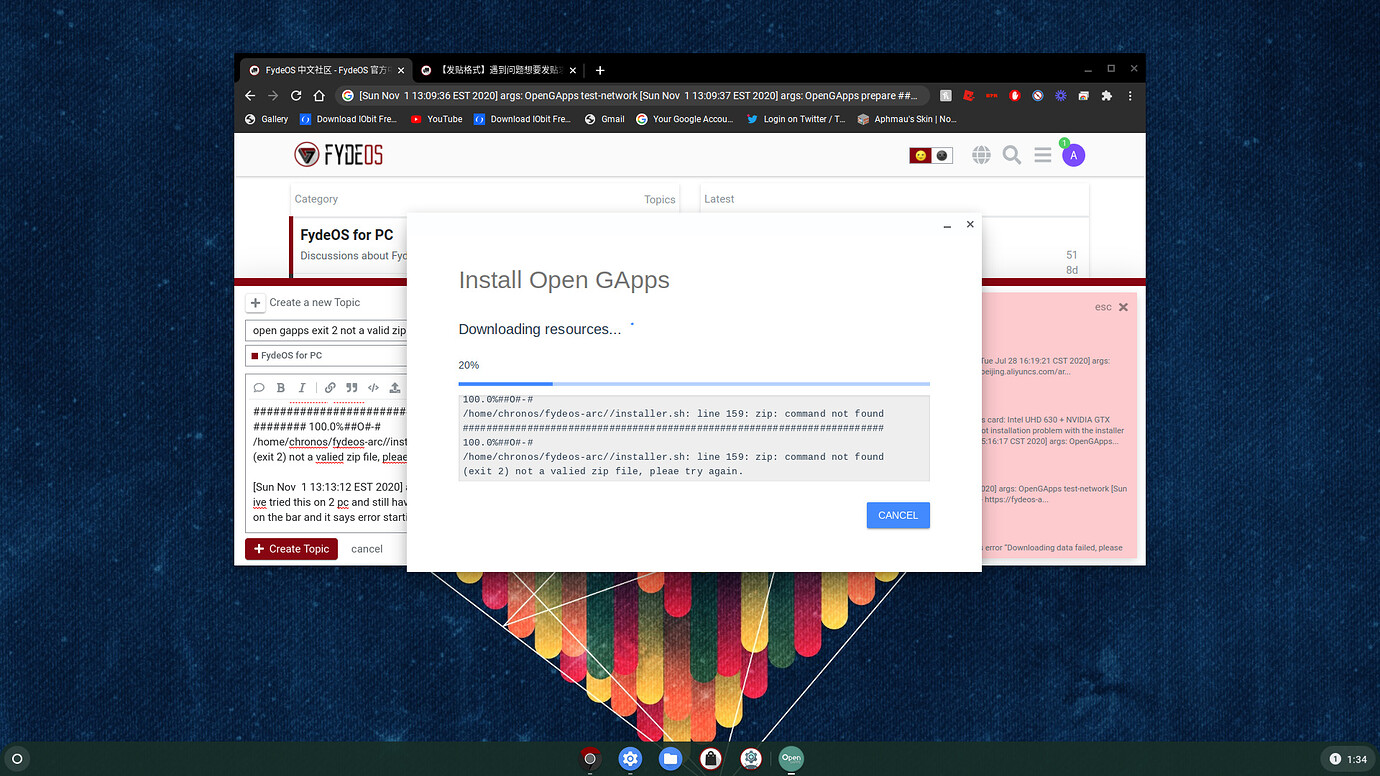Open the shopping bag store app on the shelf
Image resolution: width=1380 pixels, height=776 pixels.
[x=710, y=759]
